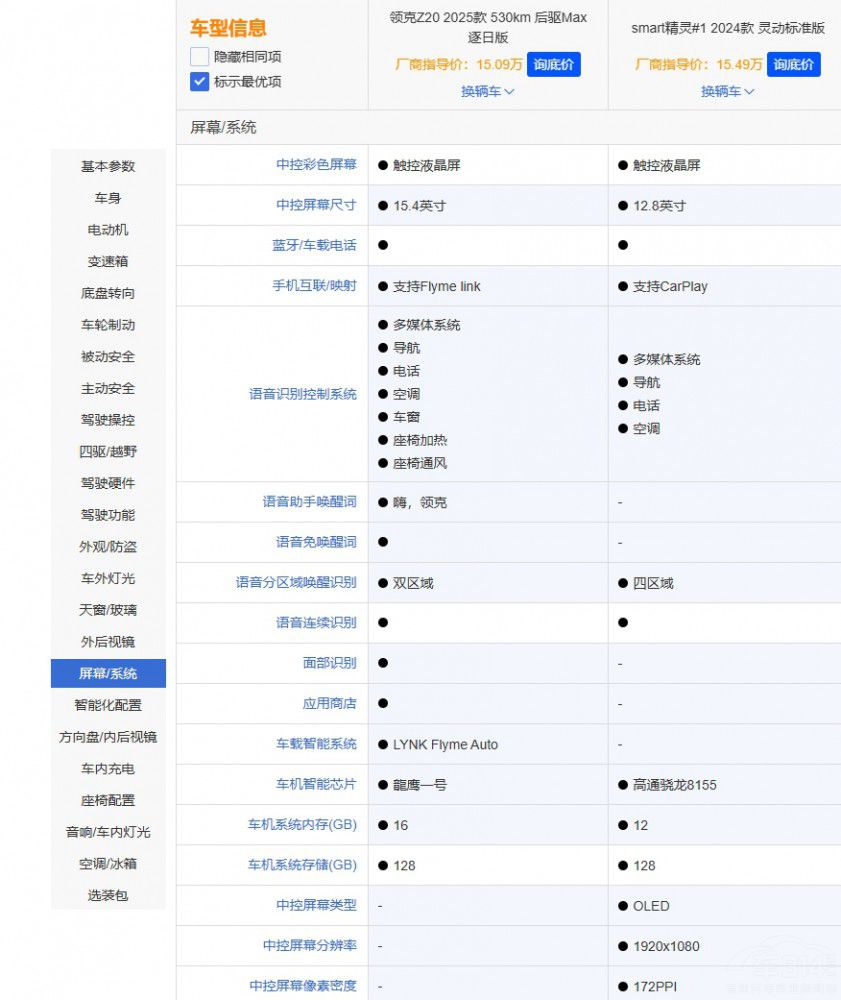This screenshot has width=841, height=1000.
Task: Uncheck the 标示最优项 checkbox
Action: click(199, 82)
